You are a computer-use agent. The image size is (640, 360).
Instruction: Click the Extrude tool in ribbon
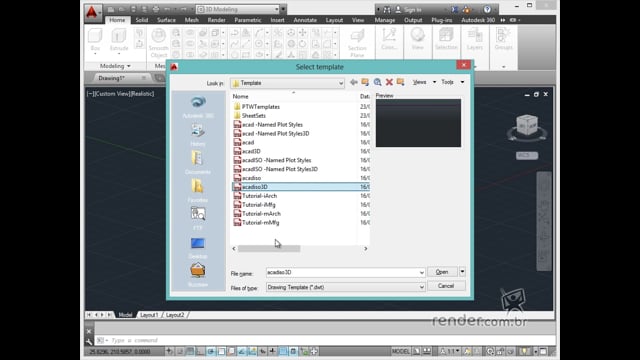(x=119, y=40)
